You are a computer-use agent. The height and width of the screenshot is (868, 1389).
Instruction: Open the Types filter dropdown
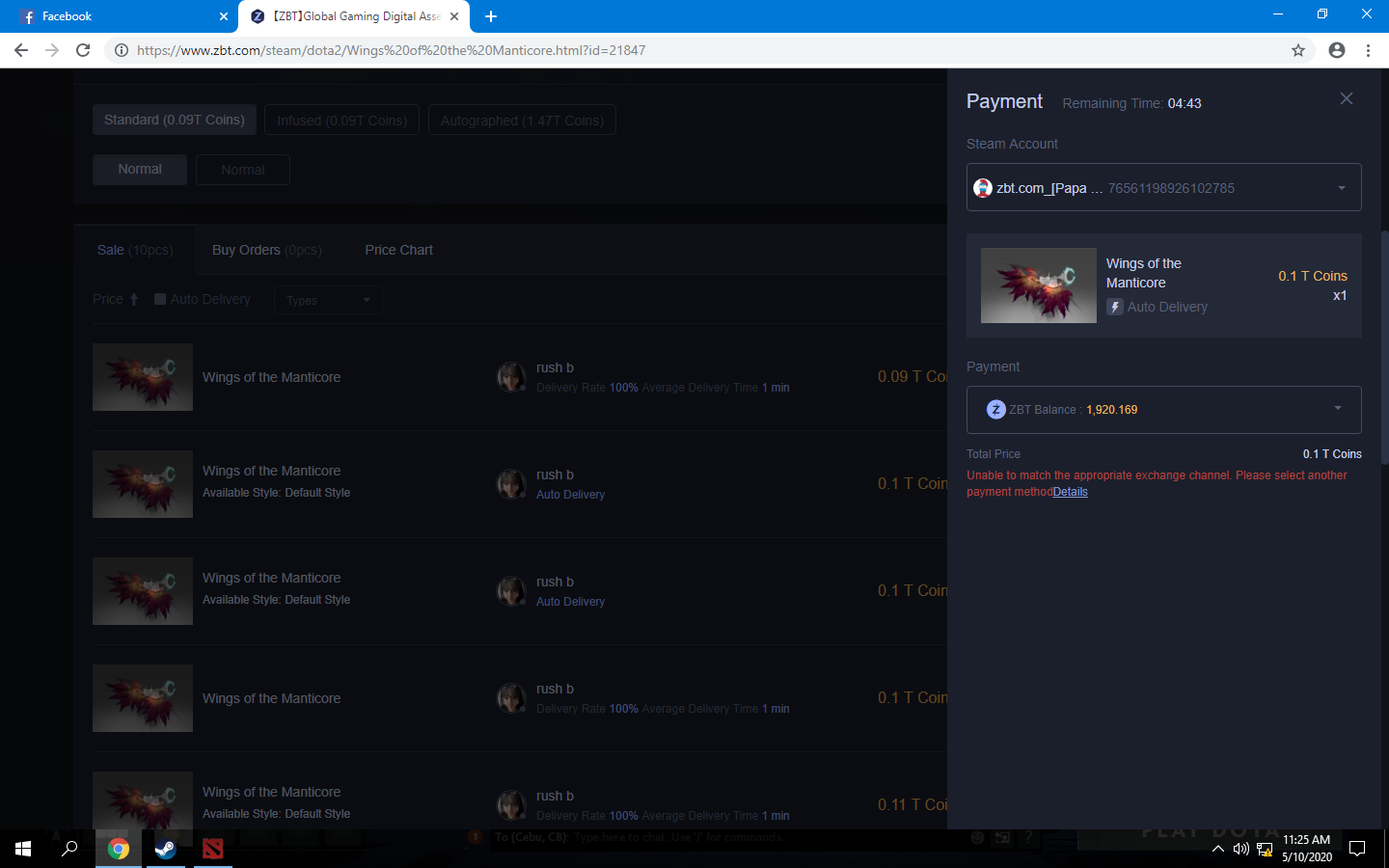tap(328, 300)
